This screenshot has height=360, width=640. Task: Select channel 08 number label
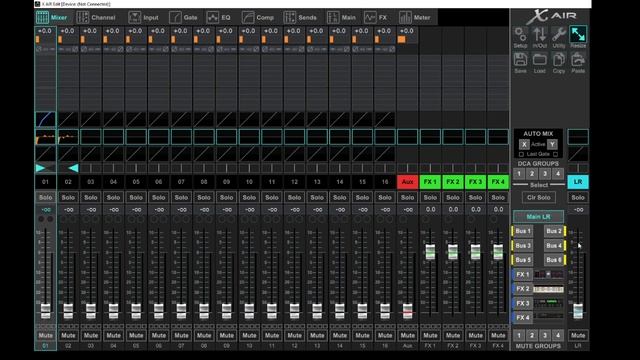(x=204, y=182)
